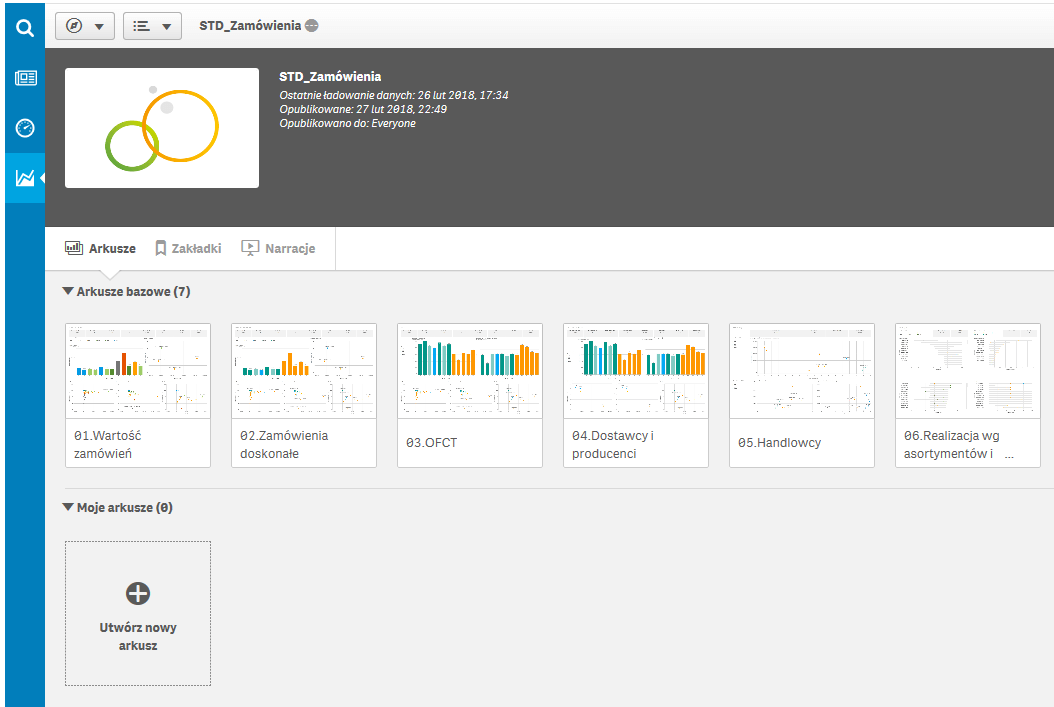
Task: Open sheet 04.Dostawcy i producenci
Action: [636, 395]
